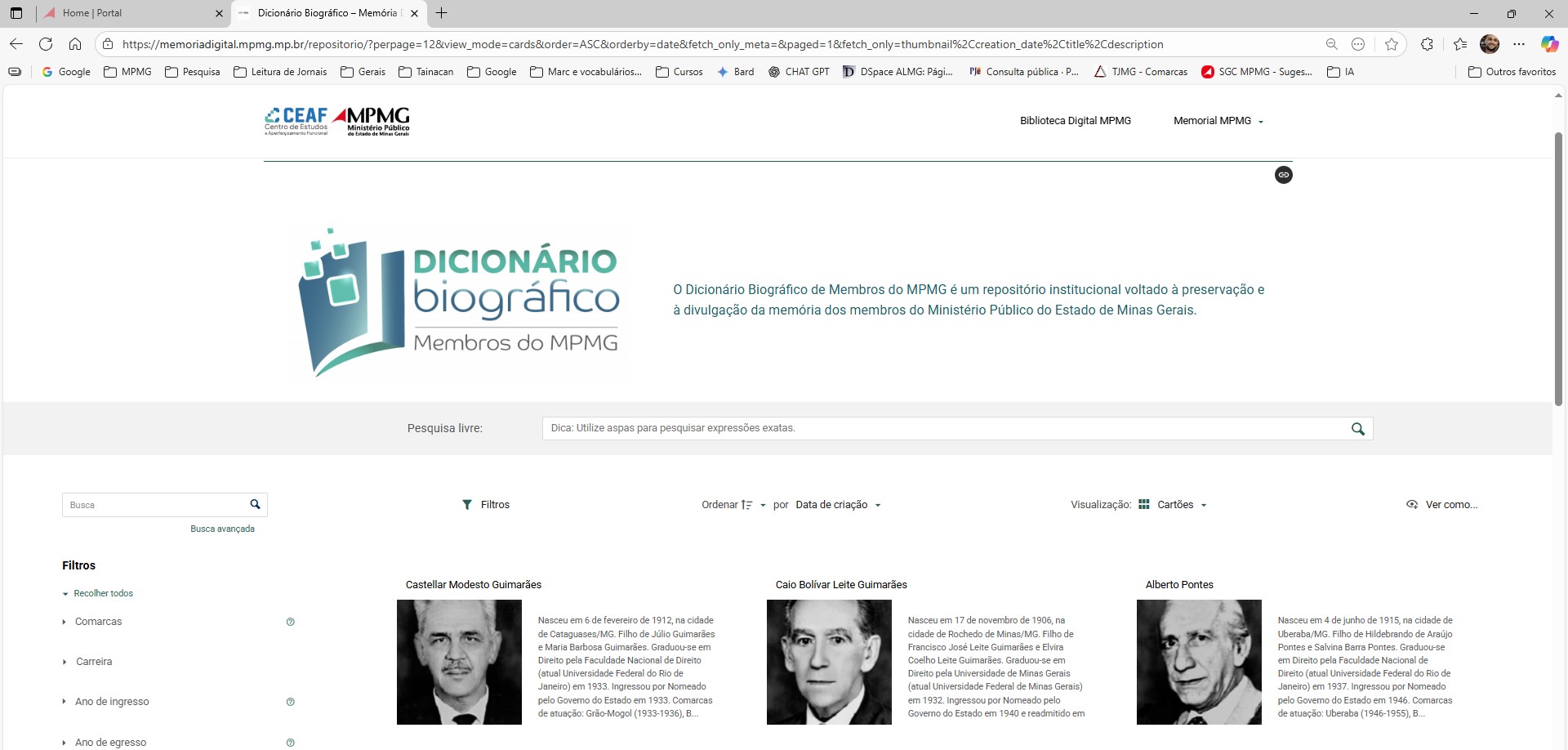Viewport: 1568px width, 750px height.
Task: Open a new browser tab
Action: pos(442,13)
